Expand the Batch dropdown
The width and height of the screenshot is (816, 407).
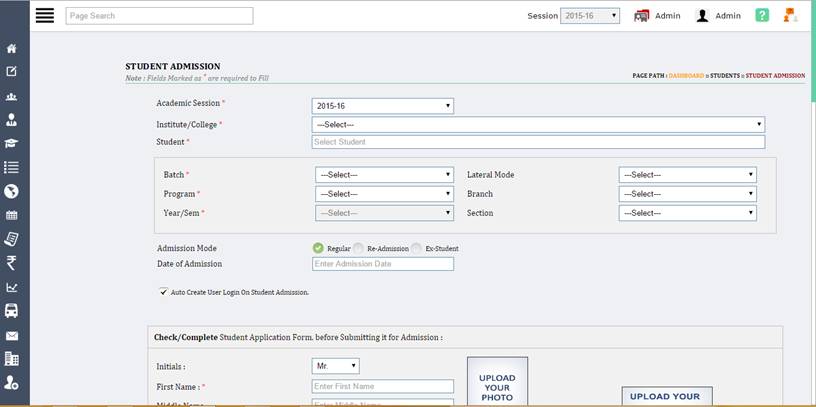point(384,175)
